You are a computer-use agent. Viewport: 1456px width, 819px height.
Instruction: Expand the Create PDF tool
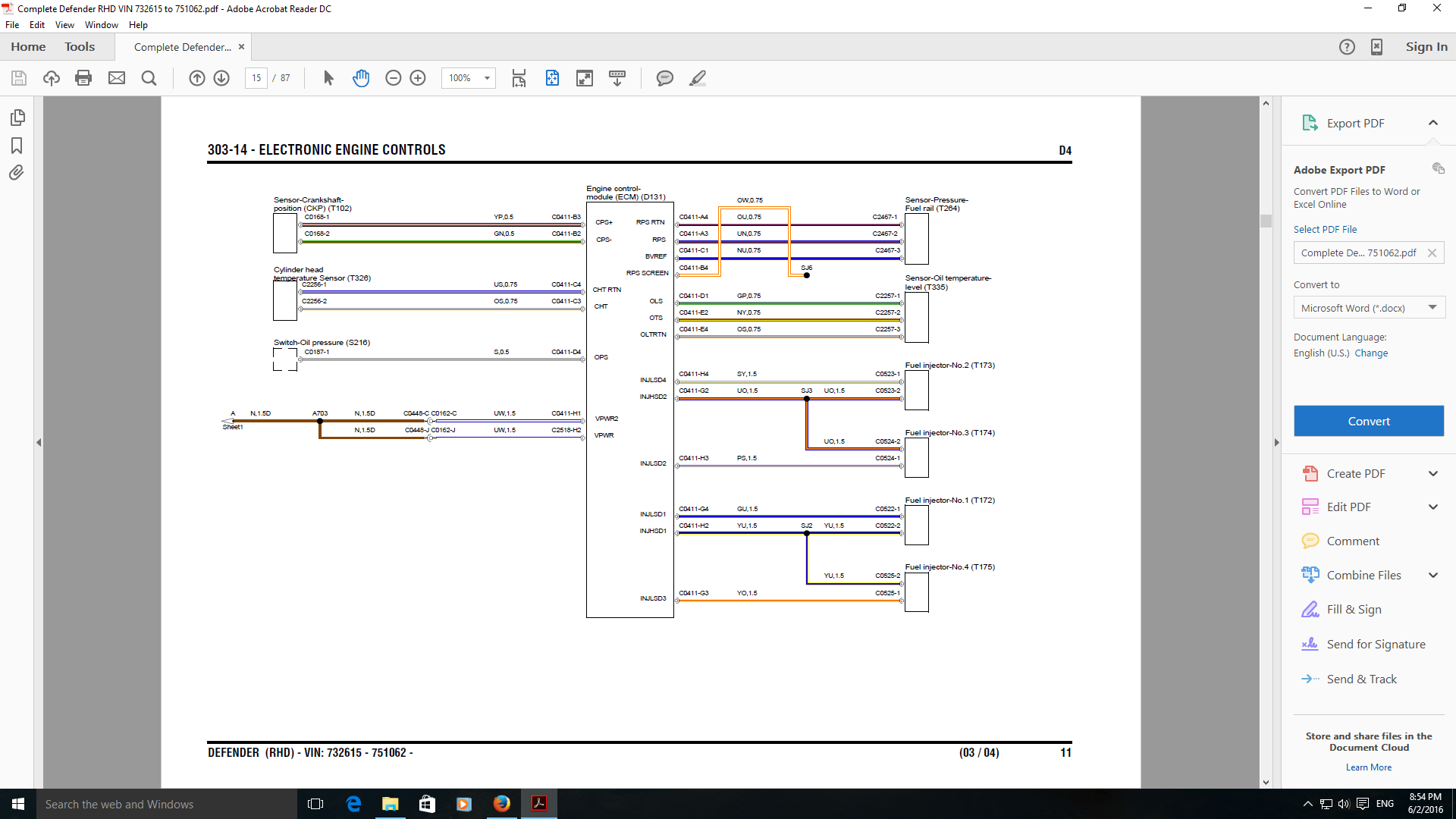(x=1433, y=474)
